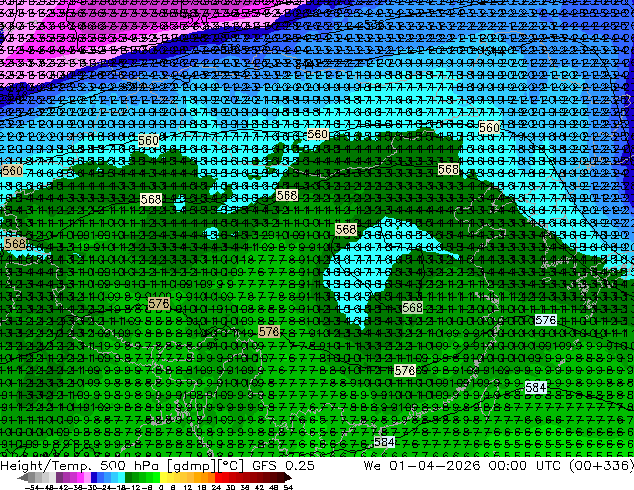Click the positive '54' legend scale value
The image size is (634, 490).
[x=288, y=487]
